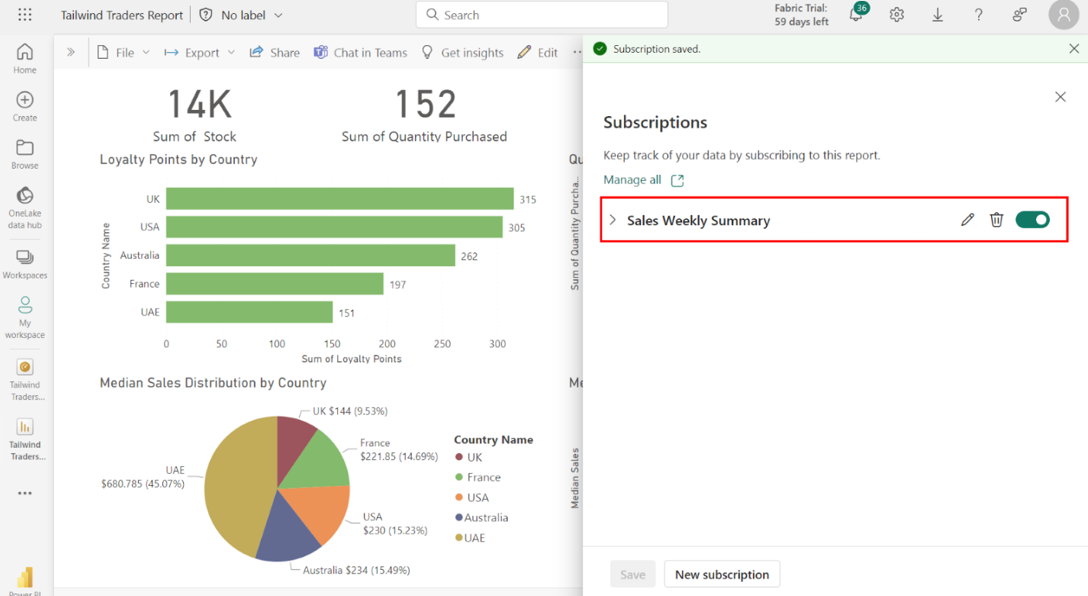The width and height of the screenshot is (1088, 596).
Task: Delete Sales Weekly Summary via trash icon
Action: (996, 220)
